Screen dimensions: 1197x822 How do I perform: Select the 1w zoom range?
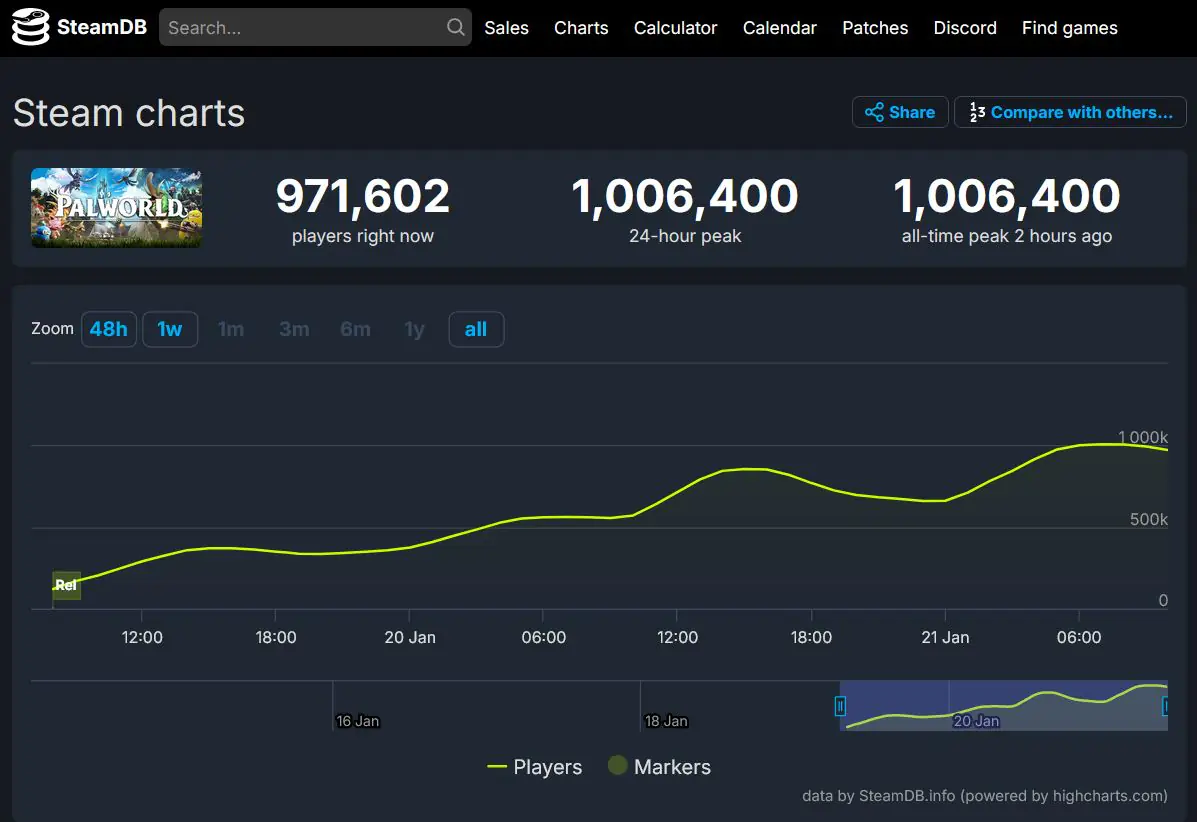170,329
